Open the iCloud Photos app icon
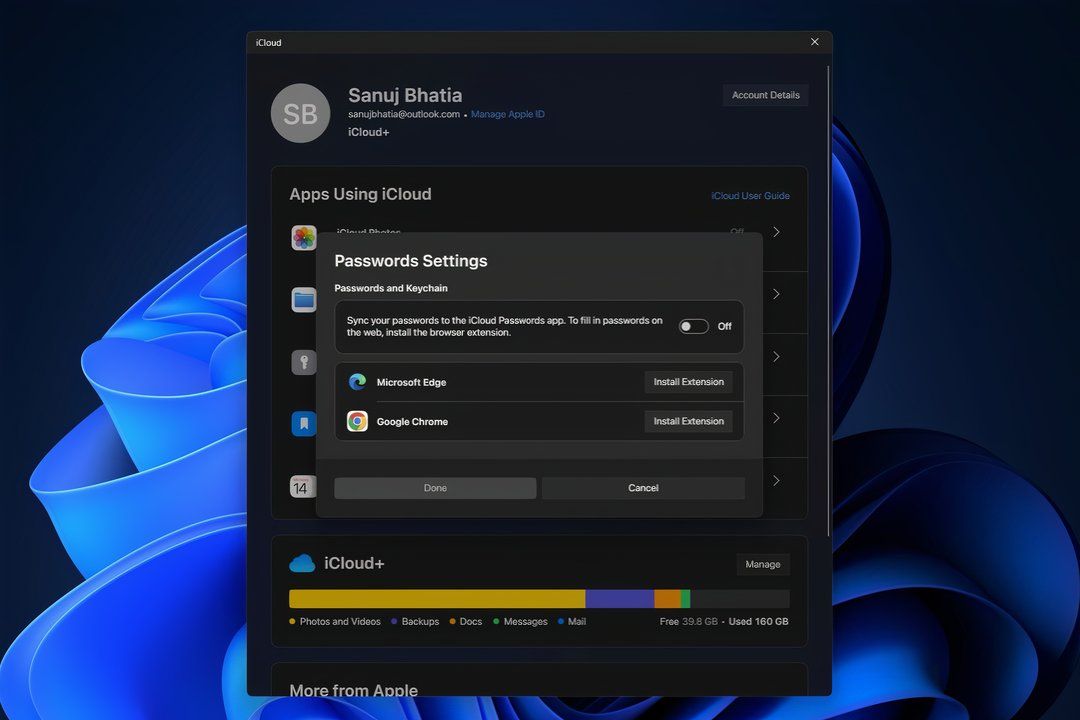The height and width of the screenshot is (720, 1080). pos(304,237)
